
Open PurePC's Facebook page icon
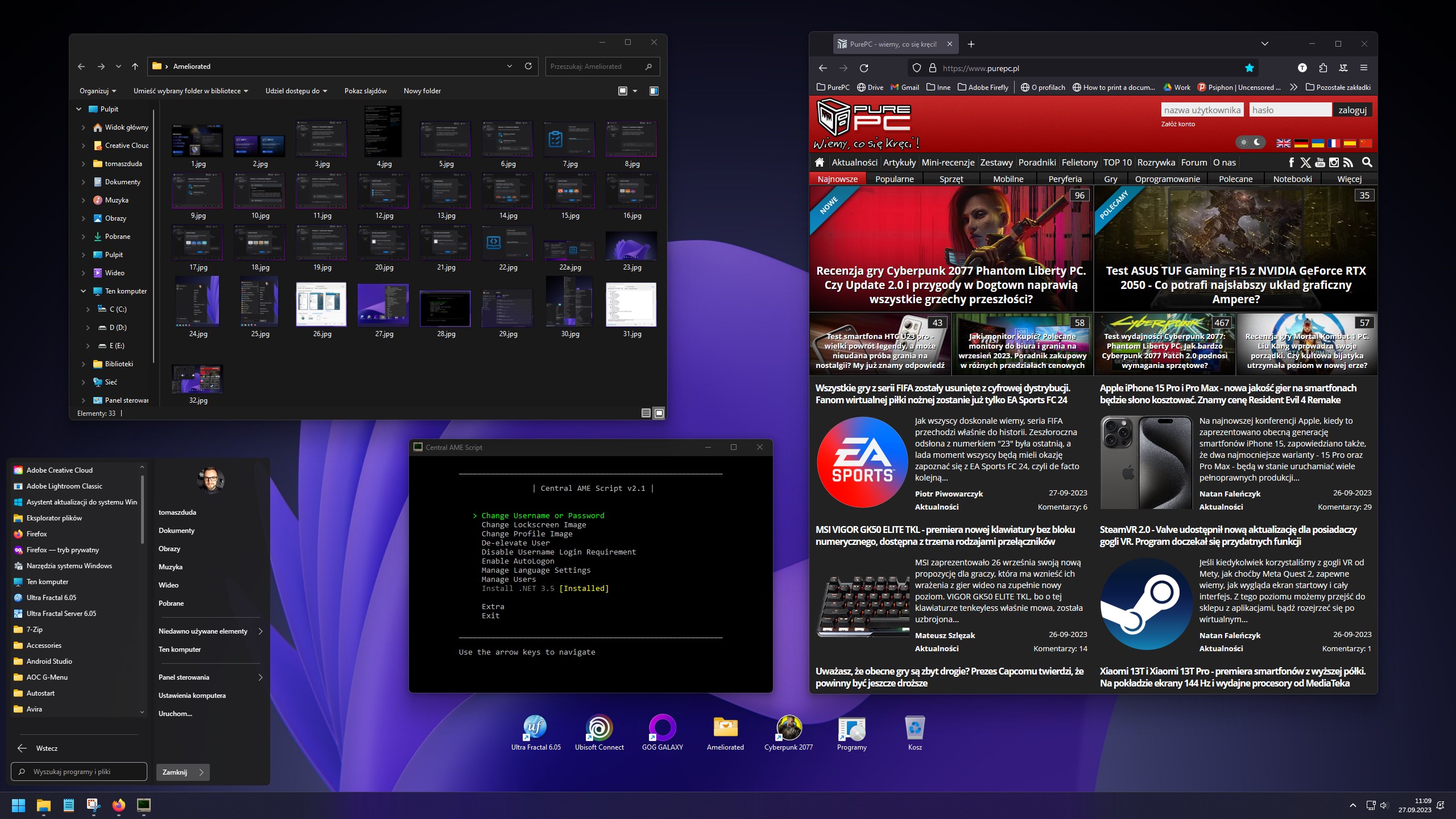click(1292, 163)
